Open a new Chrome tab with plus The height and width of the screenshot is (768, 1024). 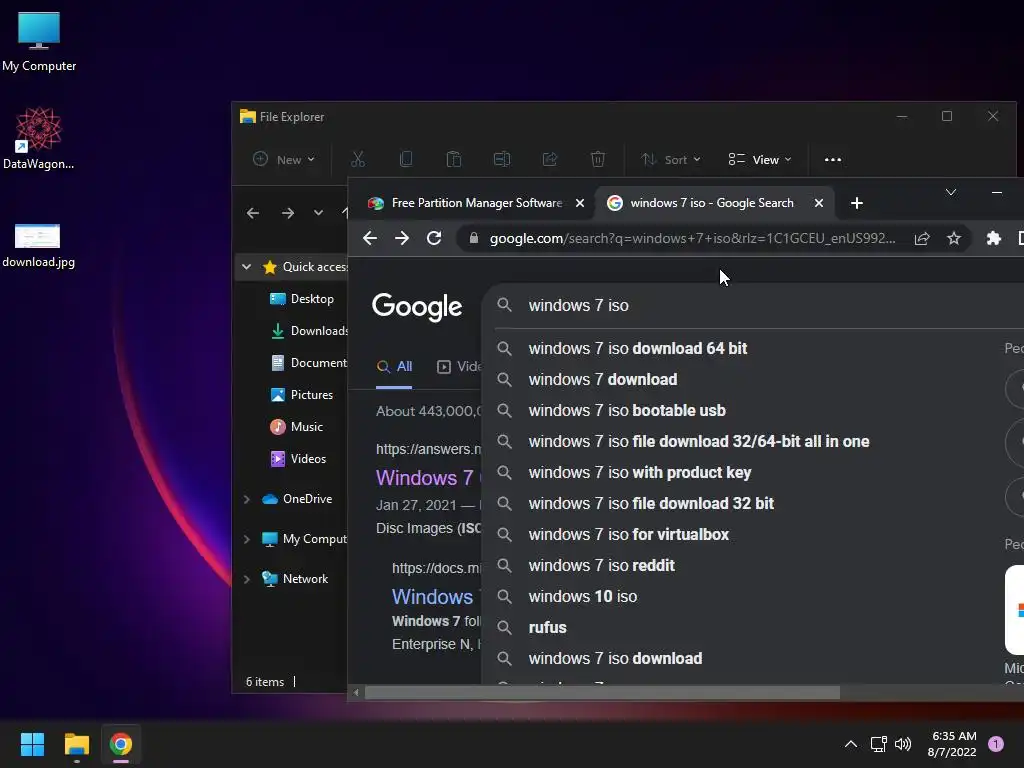[x=857, y=203]
